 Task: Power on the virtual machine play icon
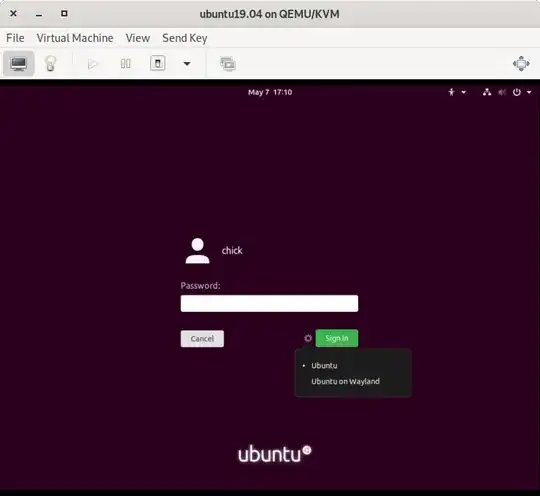[x=93, y=64]
